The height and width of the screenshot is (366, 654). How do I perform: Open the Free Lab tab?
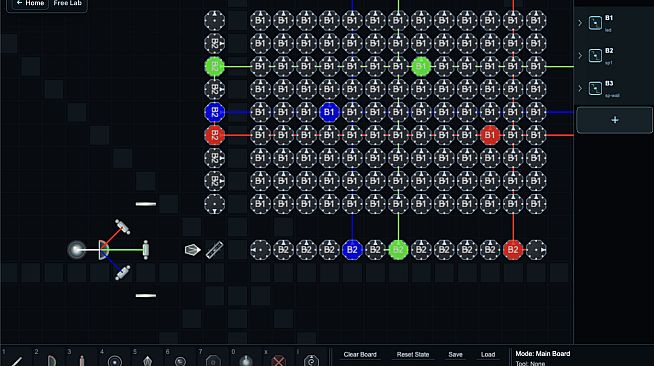[x=68, y=3]
